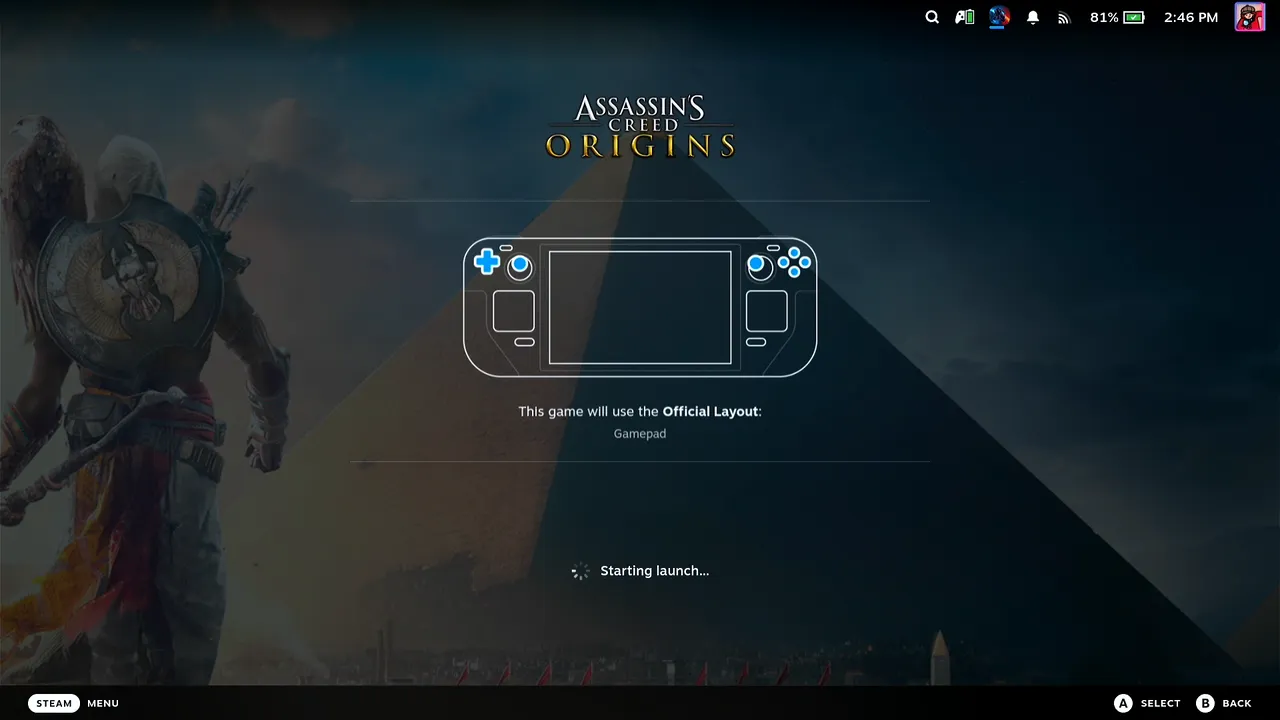
Task: Click the Assassin's Creed Origins logo
Action: [640, 126]
